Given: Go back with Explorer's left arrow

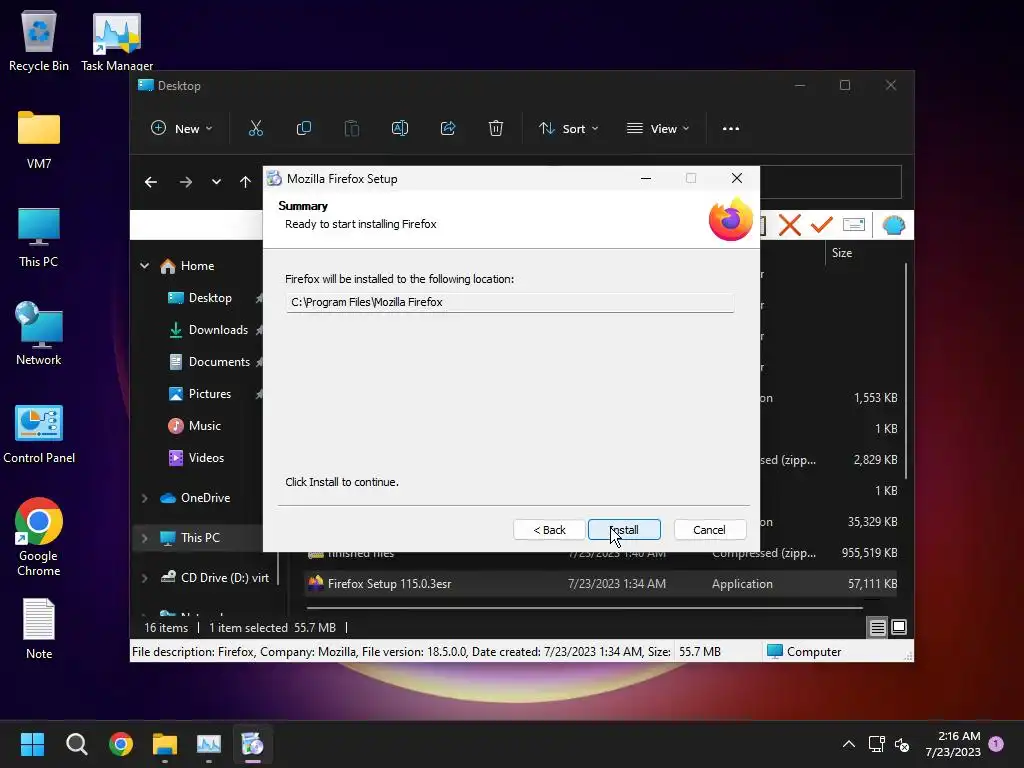Looking at the screenshot, I should pos(151,182).
